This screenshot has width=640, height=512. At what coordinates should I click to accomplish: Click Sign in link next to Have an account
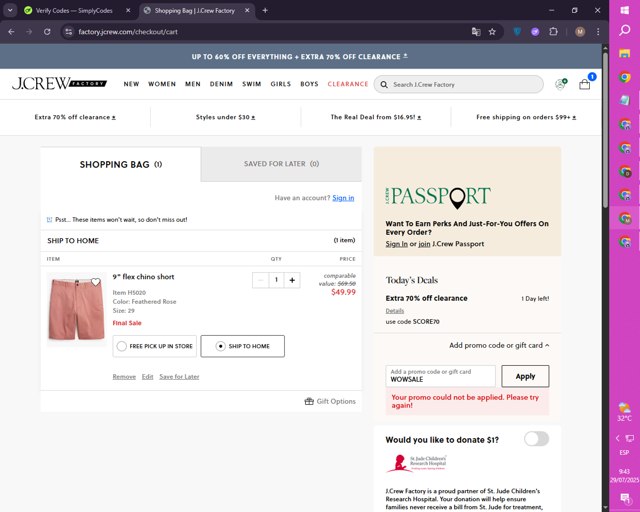343,198
